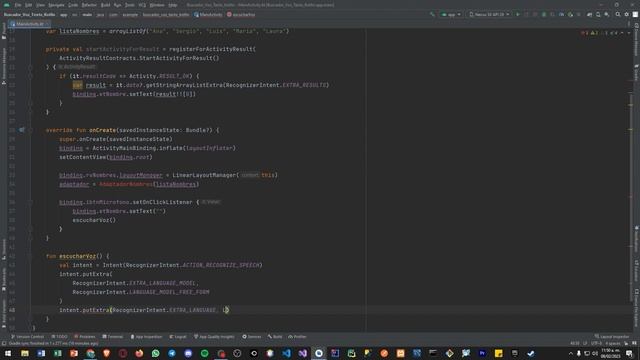Open the Project tool window on left sidebar

[4, 31]
